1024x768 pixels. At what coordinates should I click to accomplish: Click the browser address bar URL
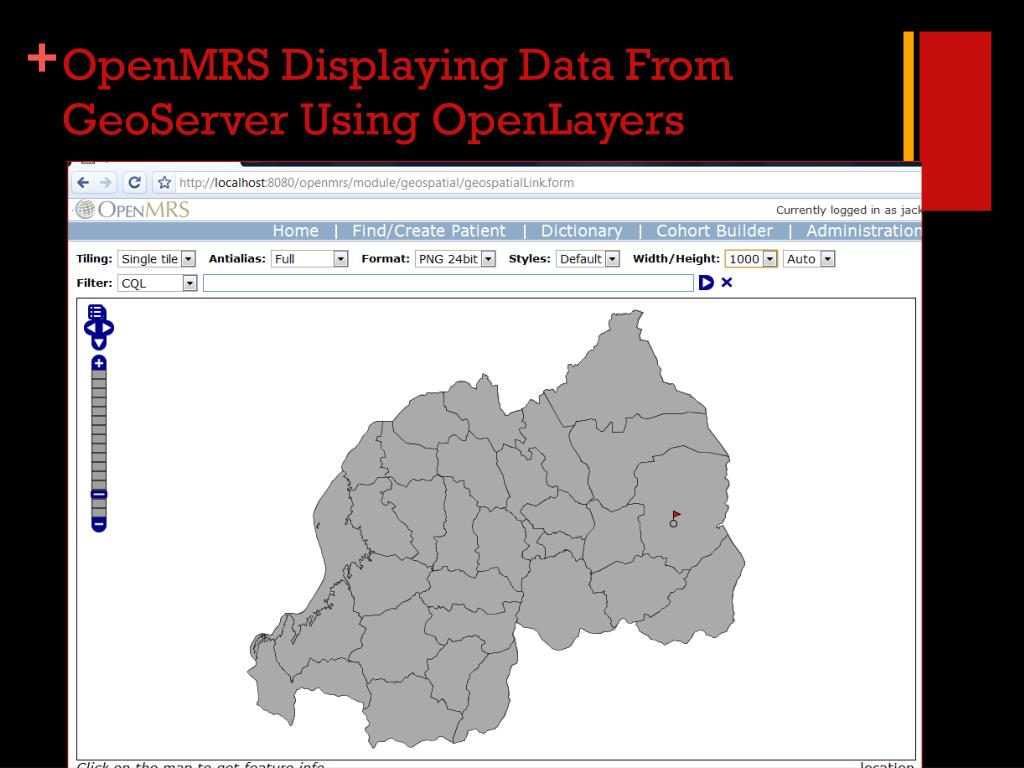(377, 183)
